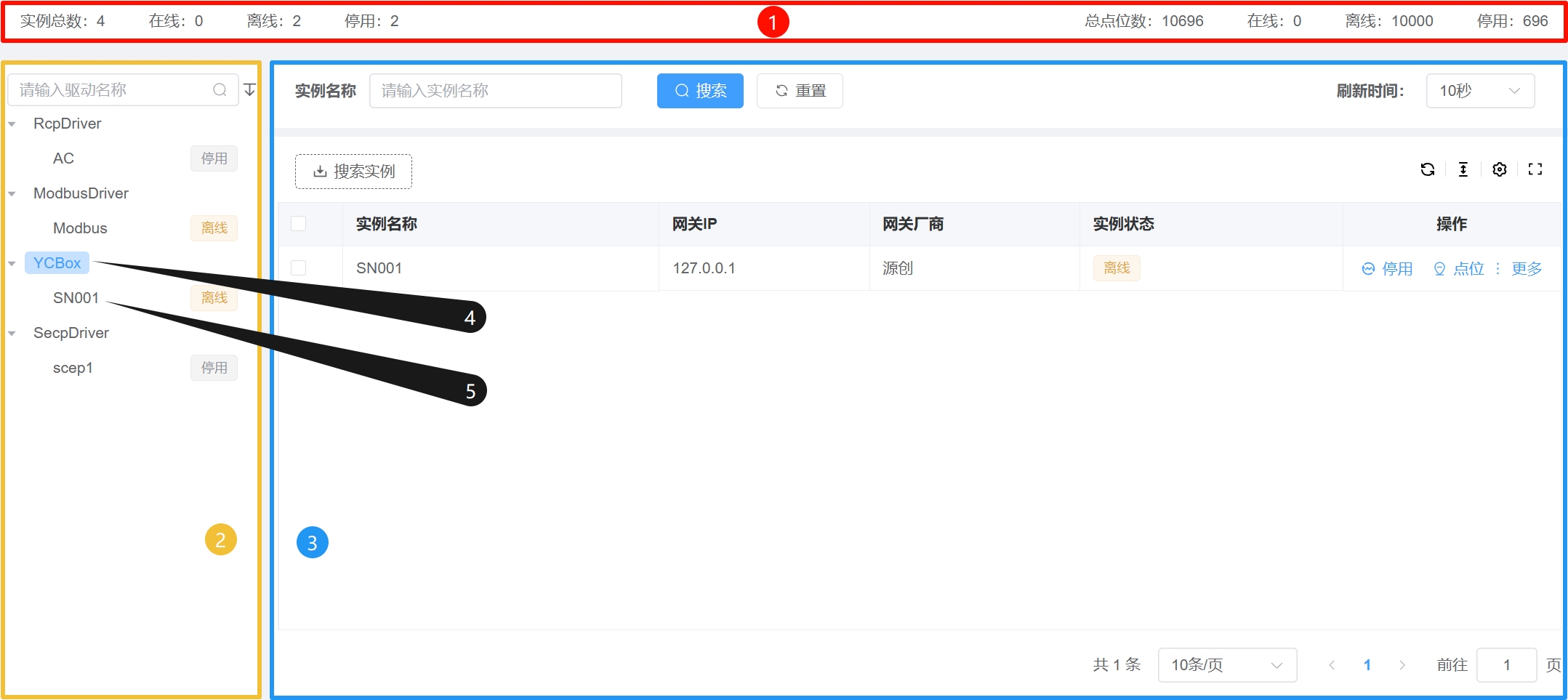Select the header checkbox for all rows
The width and height of the screenshot is (1568, 700).
tap(298, 224)
